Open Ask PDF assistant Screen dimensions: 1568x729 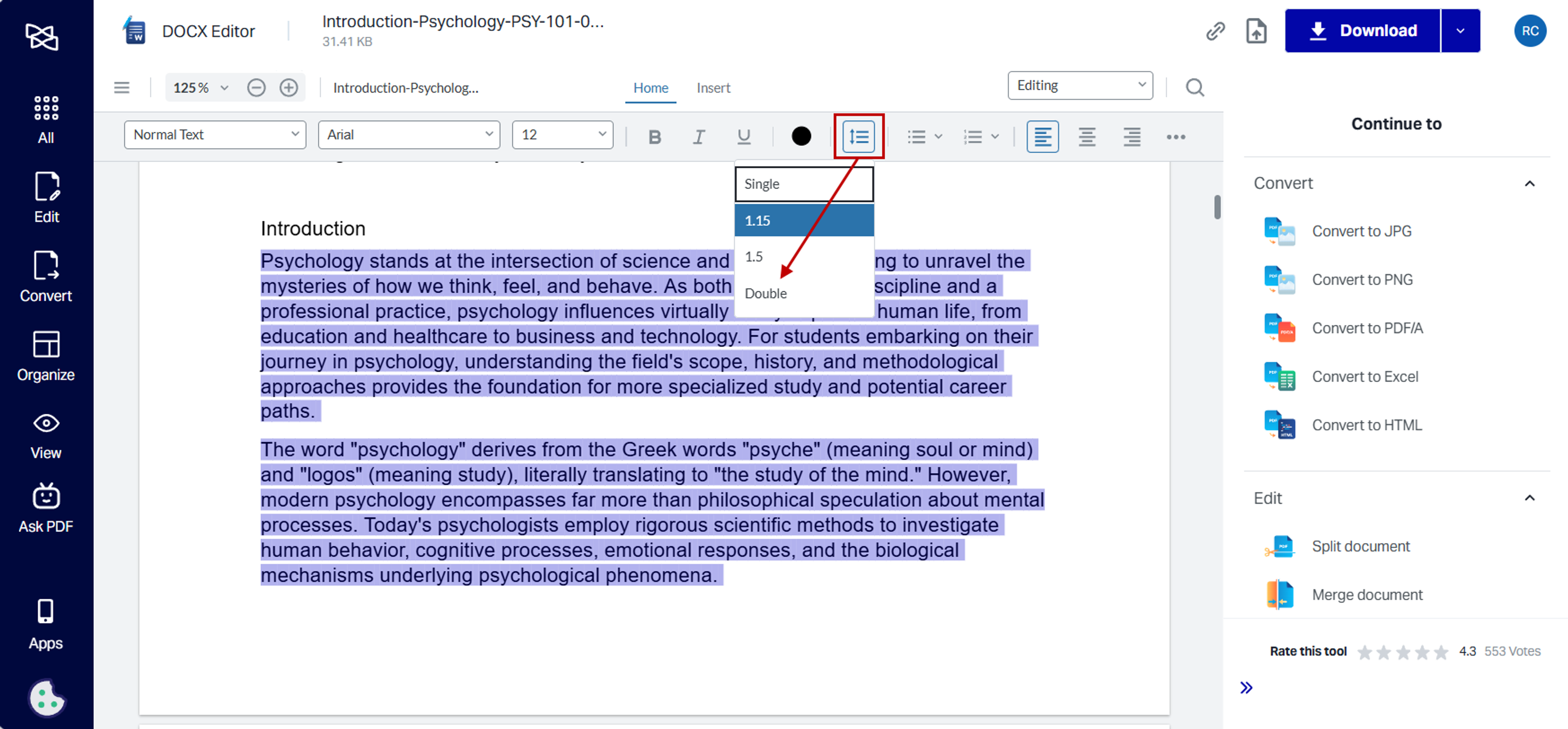pos(46,509)
